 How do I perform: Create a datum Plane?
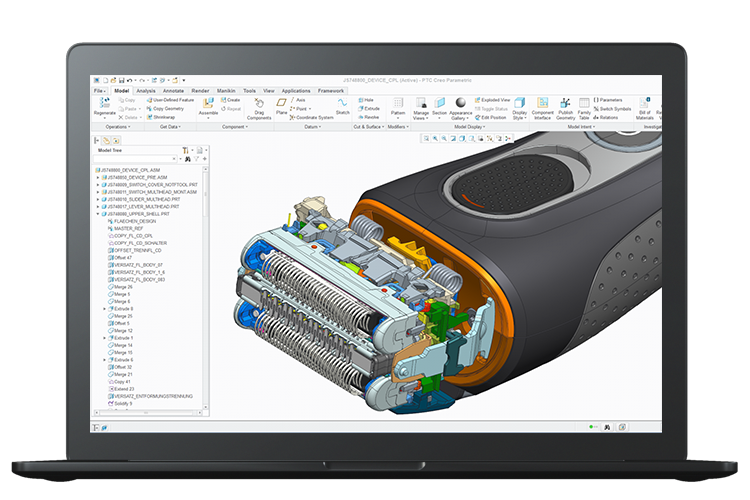pyautogui.click(x=284, y=104)
